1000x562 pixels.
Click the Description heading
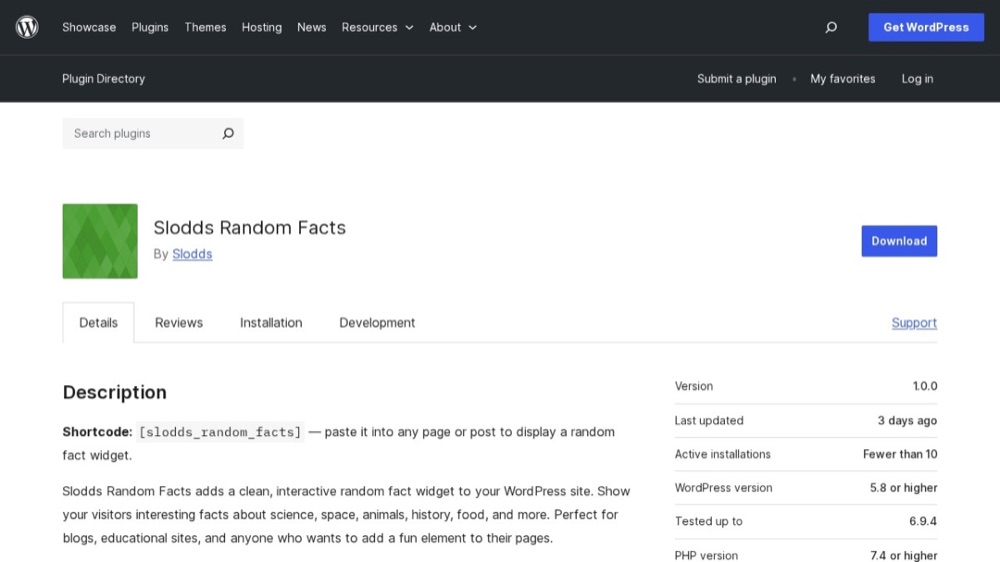click(x=115, y=392)
